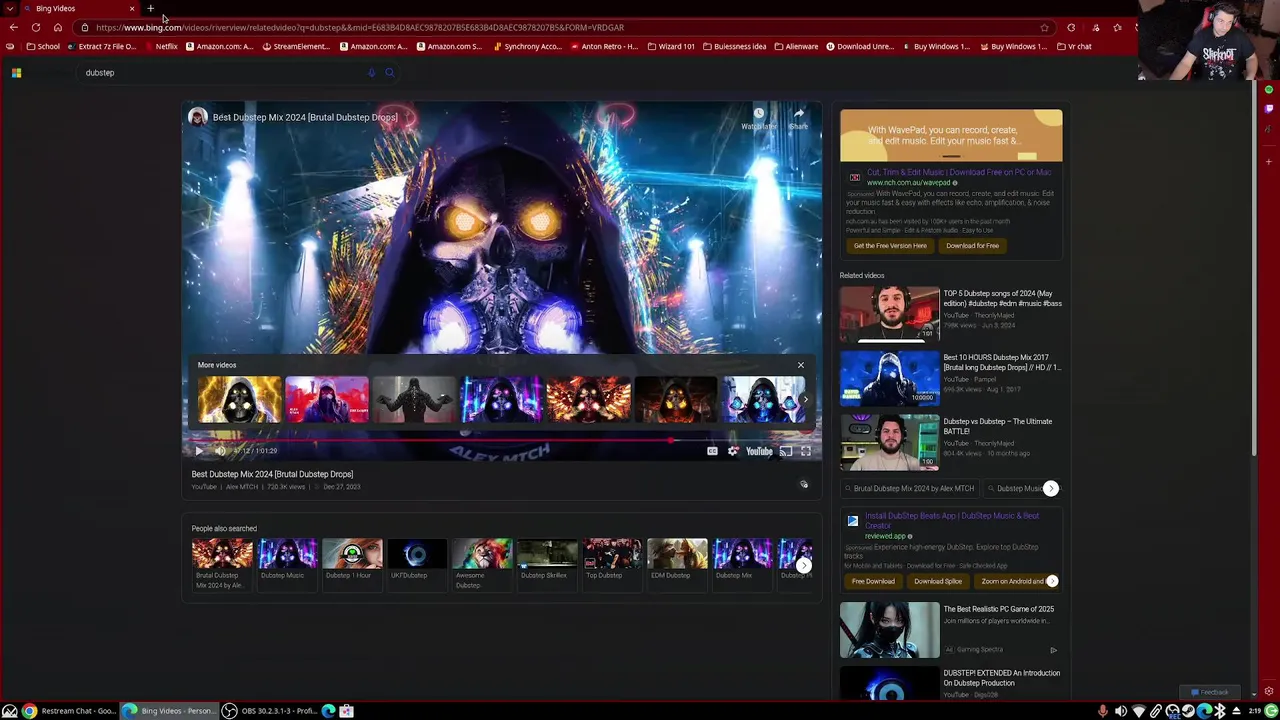Screen dimensions: 1280x720
Task: Select the red hooded figure video thumbnail
Action: (x=326, y=399)
